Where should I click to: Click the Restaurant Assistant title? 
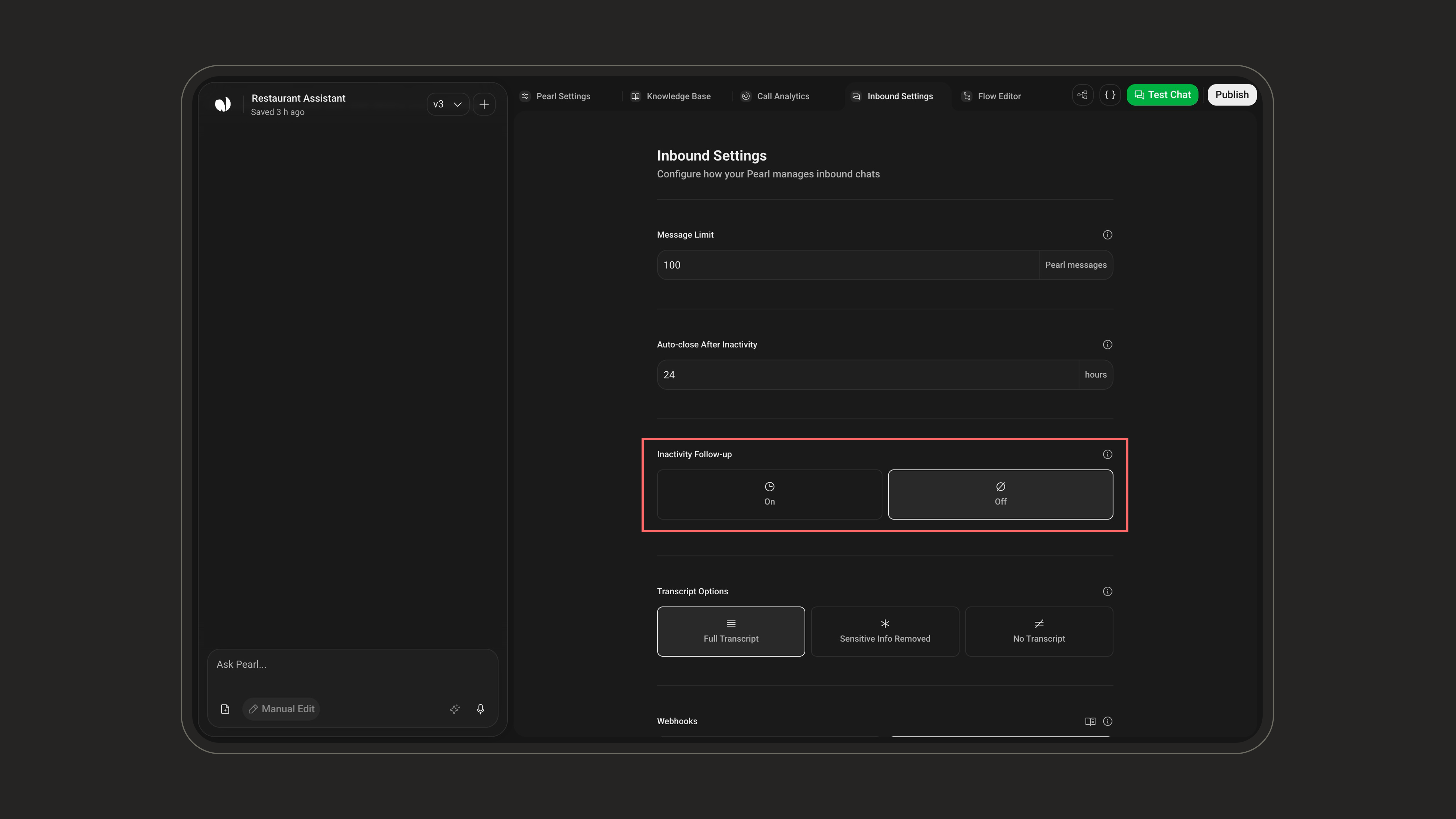298,98
